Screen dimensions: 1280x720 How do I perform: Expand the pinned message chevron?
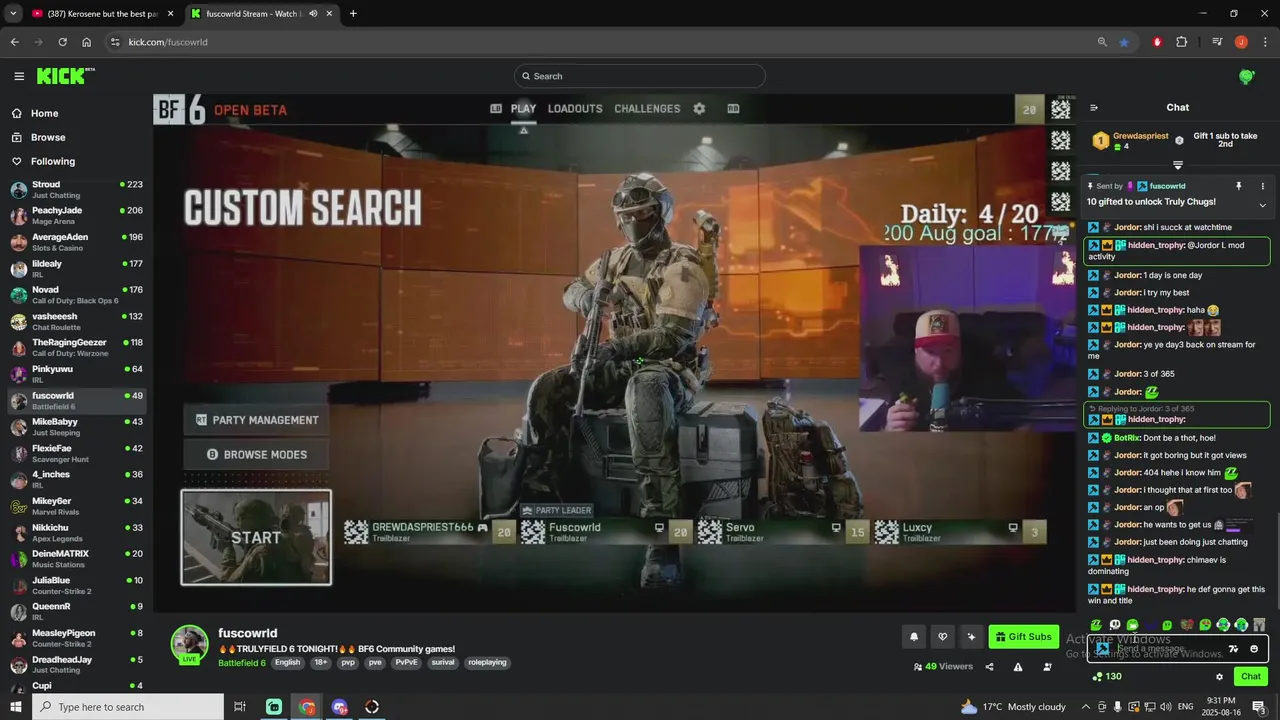click(1262, 205)
